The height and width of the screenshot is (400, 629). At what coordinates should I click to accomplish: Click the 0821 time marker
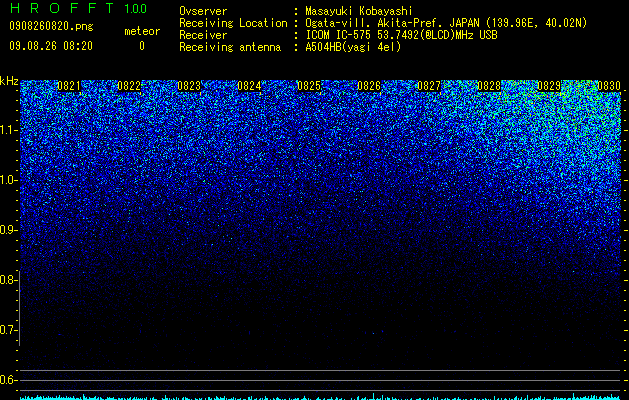point(69,86)
